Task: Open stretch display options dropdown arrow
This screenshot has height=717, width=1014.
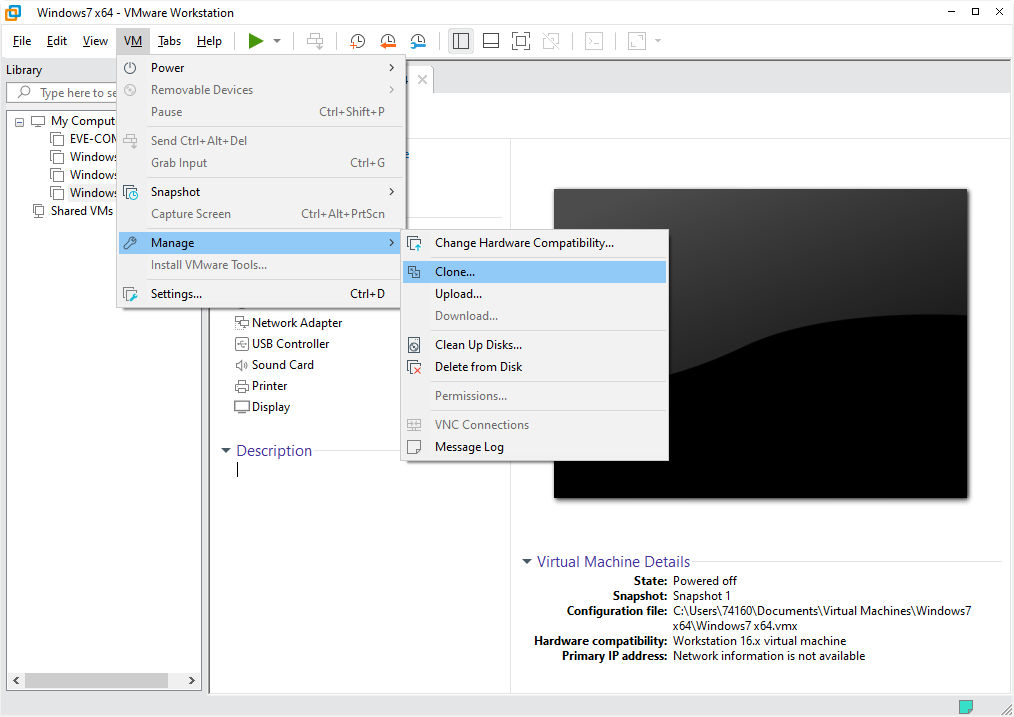Action: 658,41
